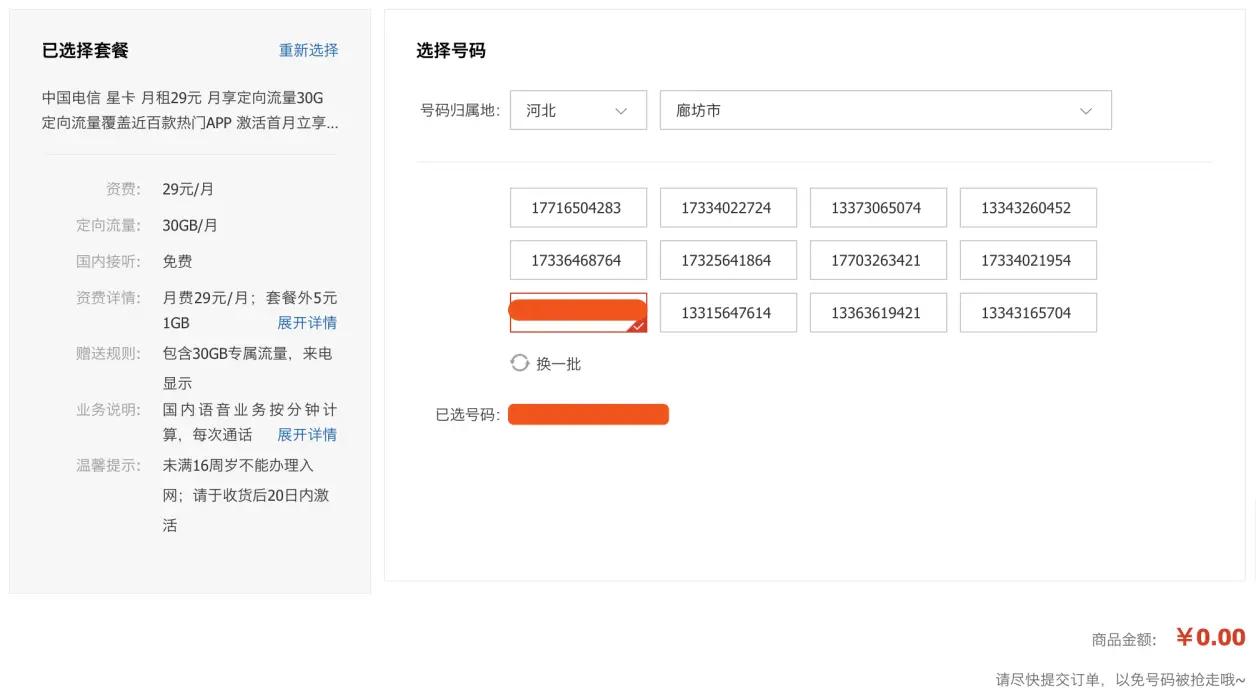Expand 资费详情 details via 展开详情
Viewport: 1256px width, 694px height.
click(x=308, y=322)
